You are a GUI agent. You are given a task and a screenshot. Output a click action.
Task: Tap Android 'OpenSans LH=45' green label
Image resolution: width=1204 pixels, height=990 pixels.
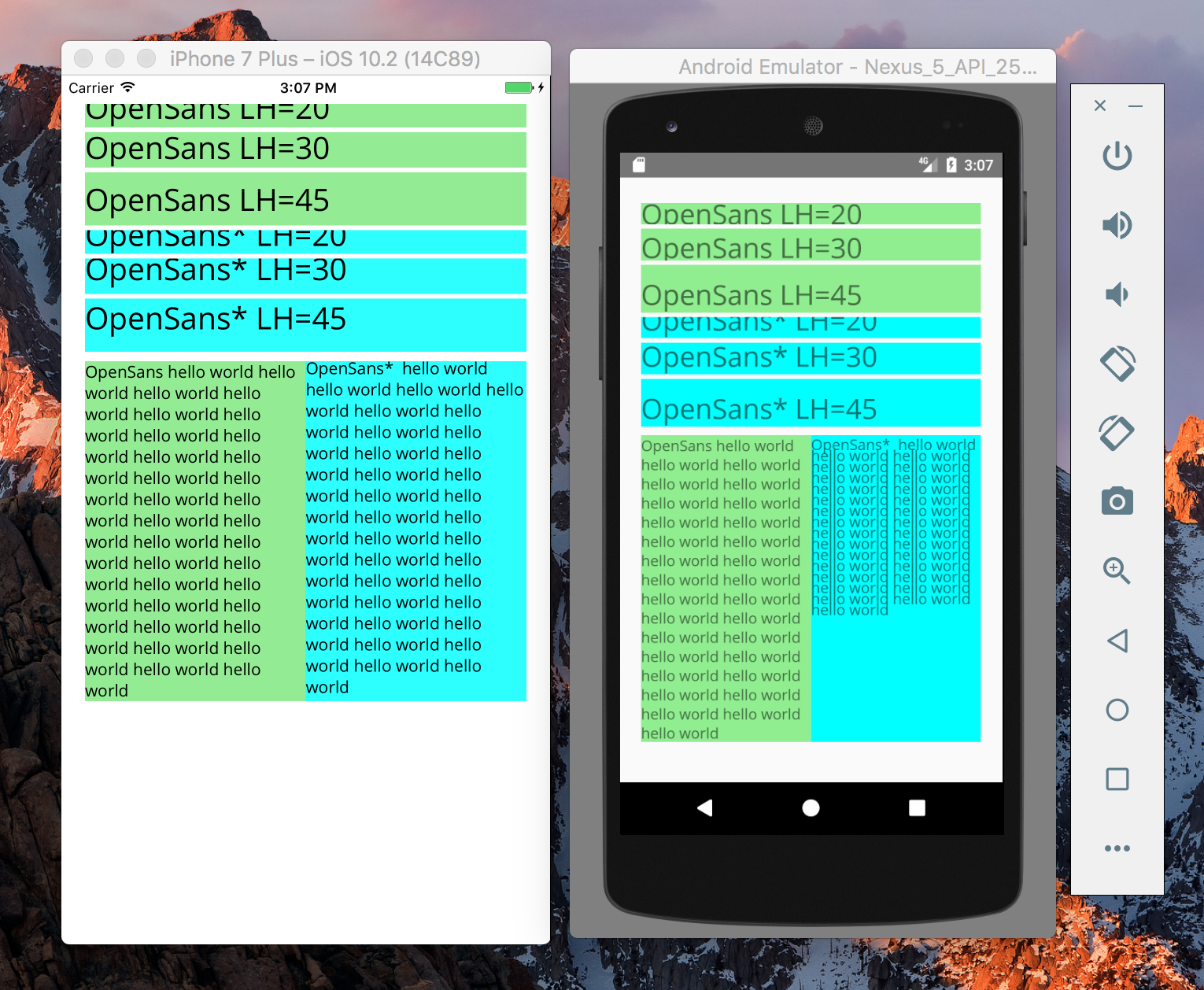click(x=811, y=289)
